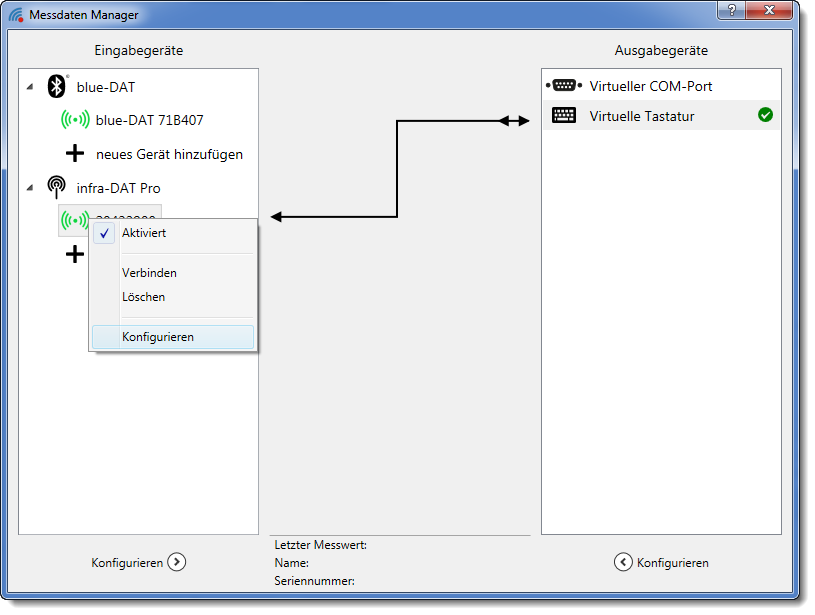The width and height of the screenshot is (815, 615).
Task: Select the blue-DAT tree node
Action: tap(106, 87)
